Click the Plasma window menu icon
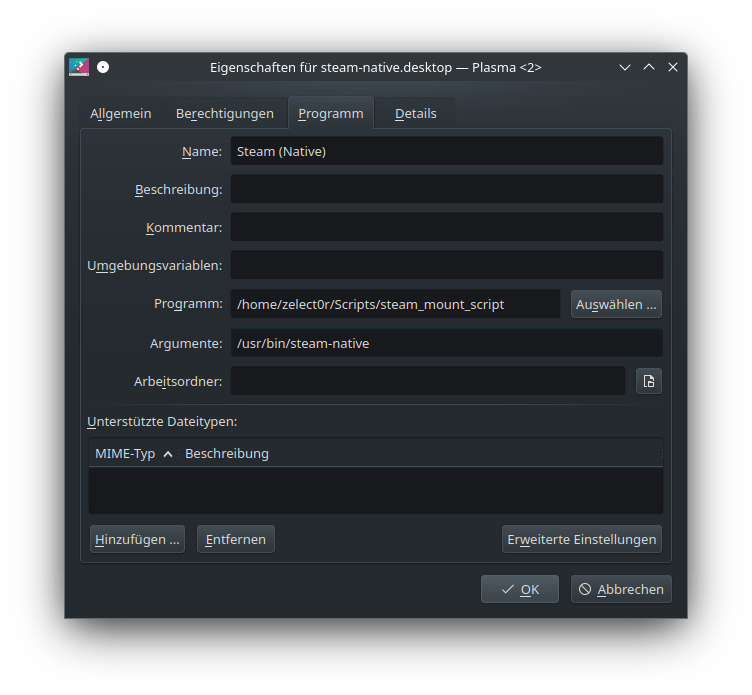The height and width of the screenshot is (695, 752). click(79, 67)
